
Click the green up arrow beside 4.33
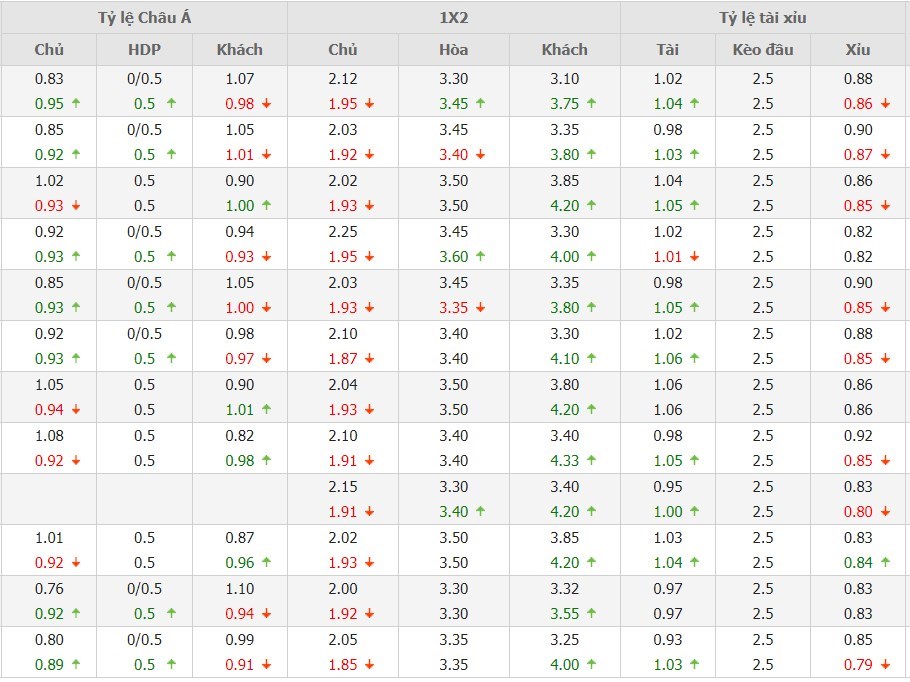[x=591, y=461]
